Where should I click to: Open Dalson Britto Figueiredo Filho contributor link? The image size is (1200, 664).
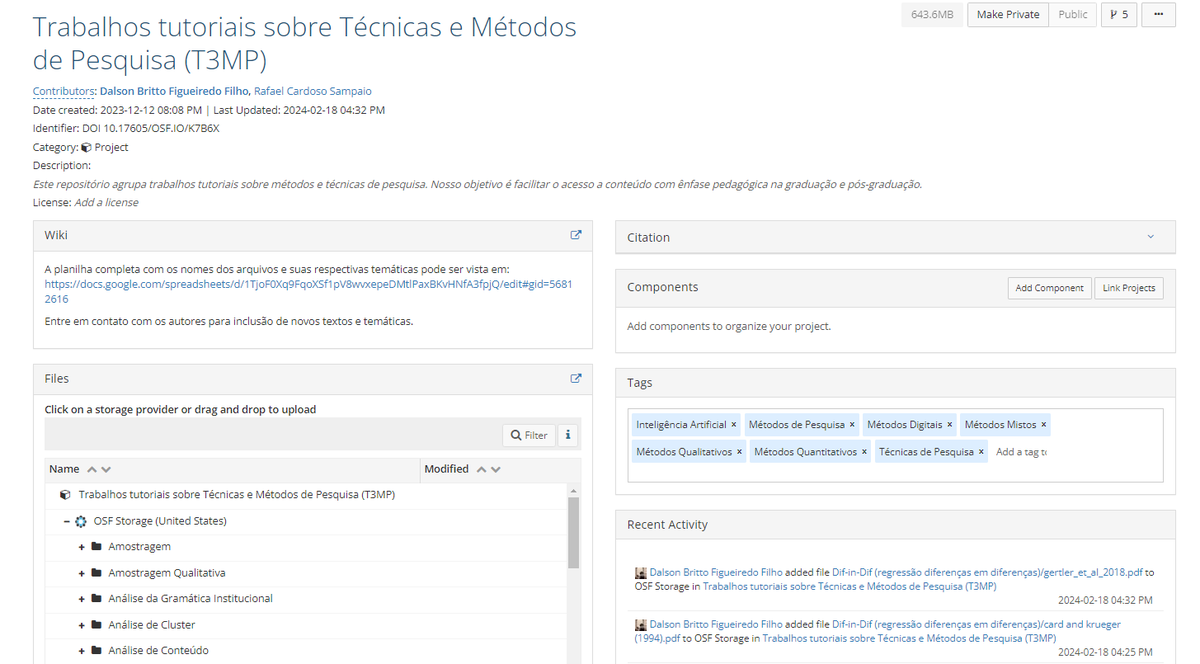point(174,91)
